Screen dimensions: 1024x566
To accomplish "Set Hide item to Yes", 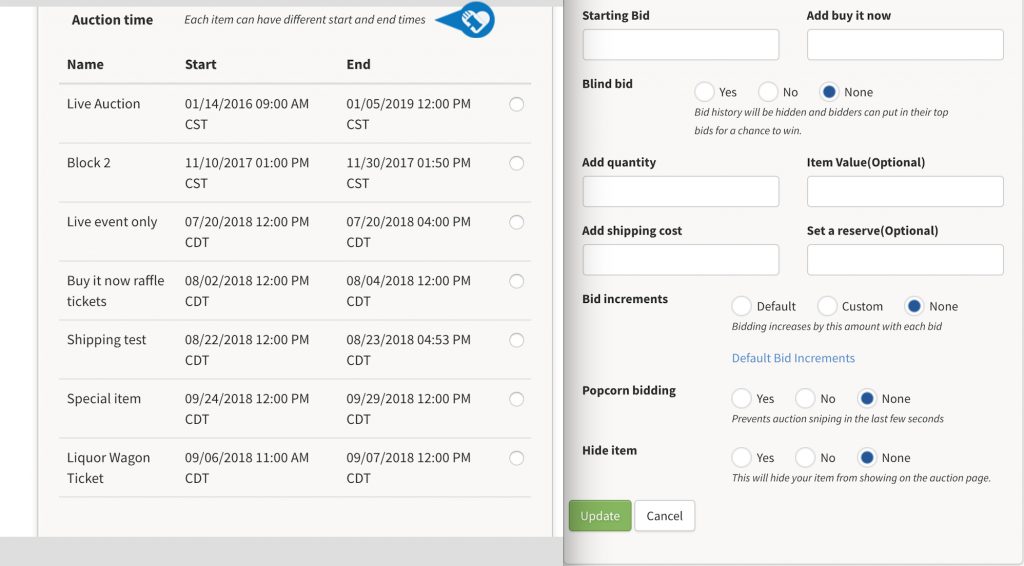I will (741, 458).
